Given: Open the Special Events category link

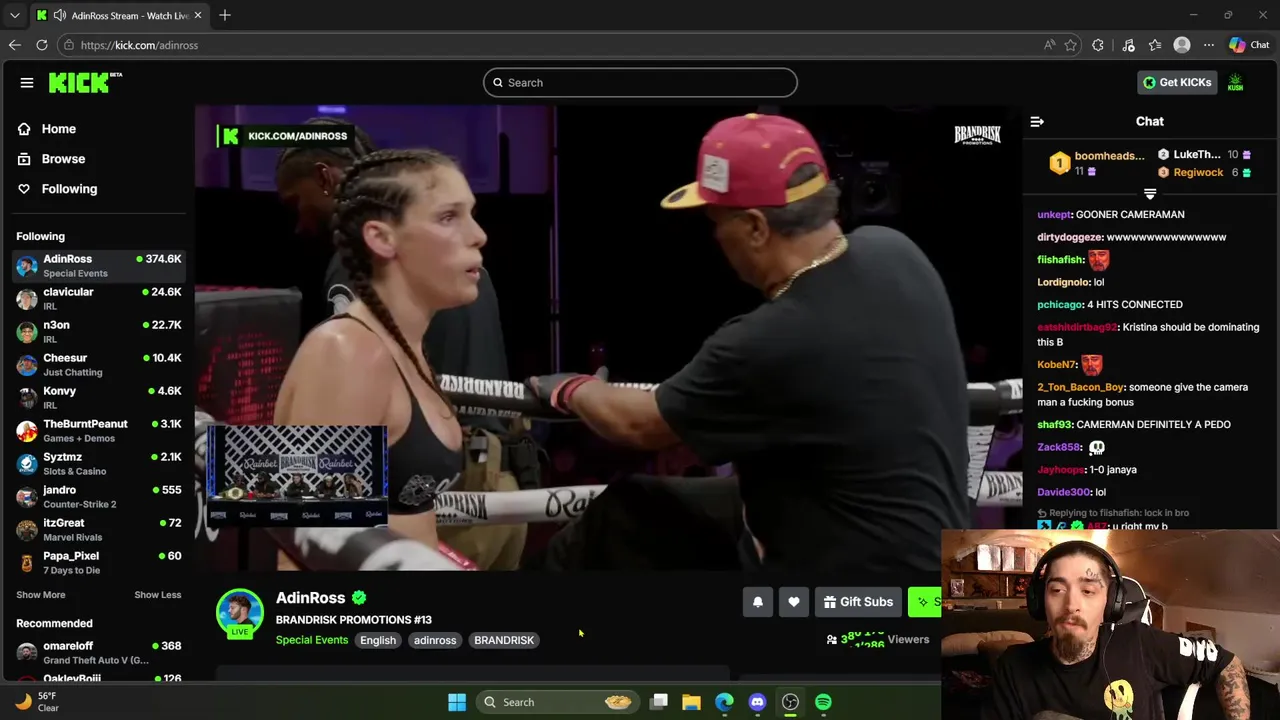Looking at the screenshot, I should (312, 640).
